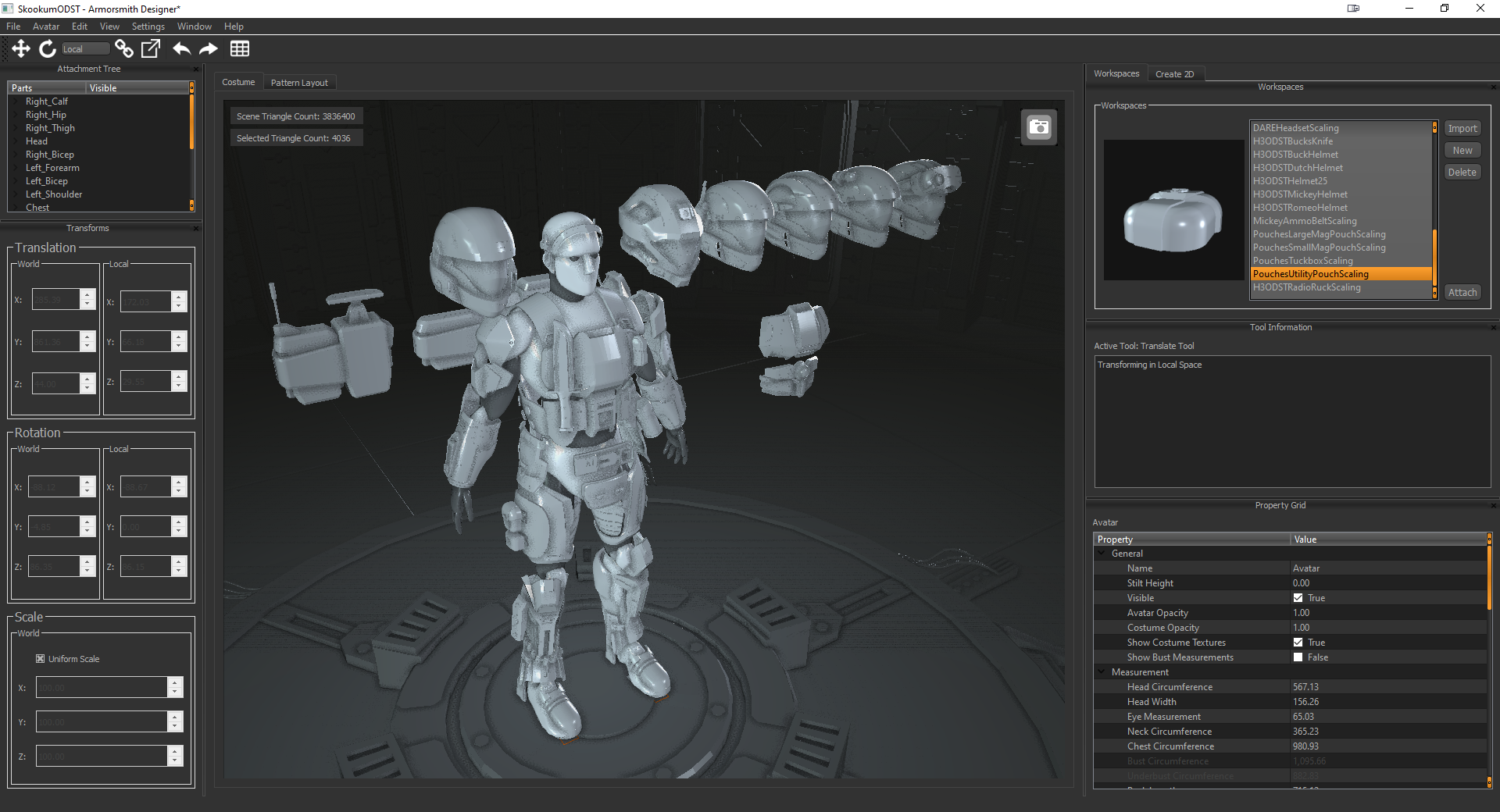Uncheck the Uniform Scale checkbox
Screen dimensions: 1500x812
click(41, 659)
